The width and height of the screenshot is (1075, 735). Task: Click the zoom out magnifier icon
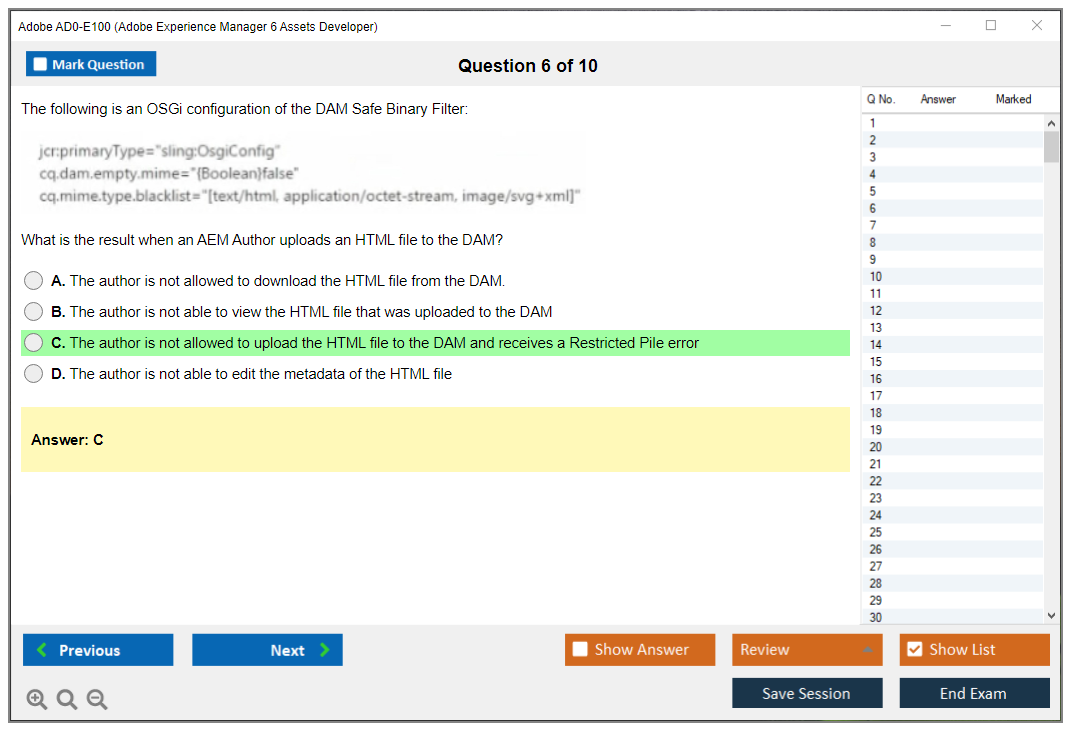pos(97,700)
